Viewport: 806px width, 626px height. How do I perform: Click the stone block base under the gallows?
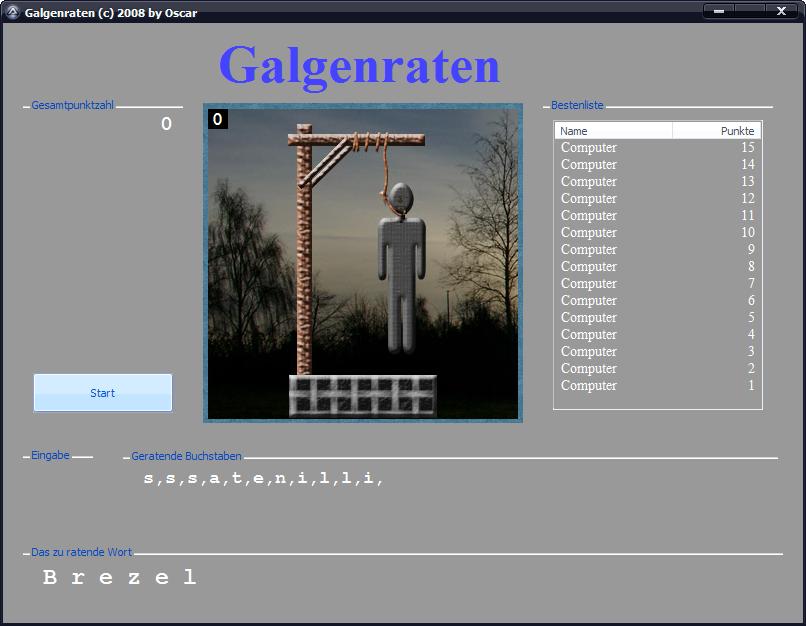coord(363,395)
